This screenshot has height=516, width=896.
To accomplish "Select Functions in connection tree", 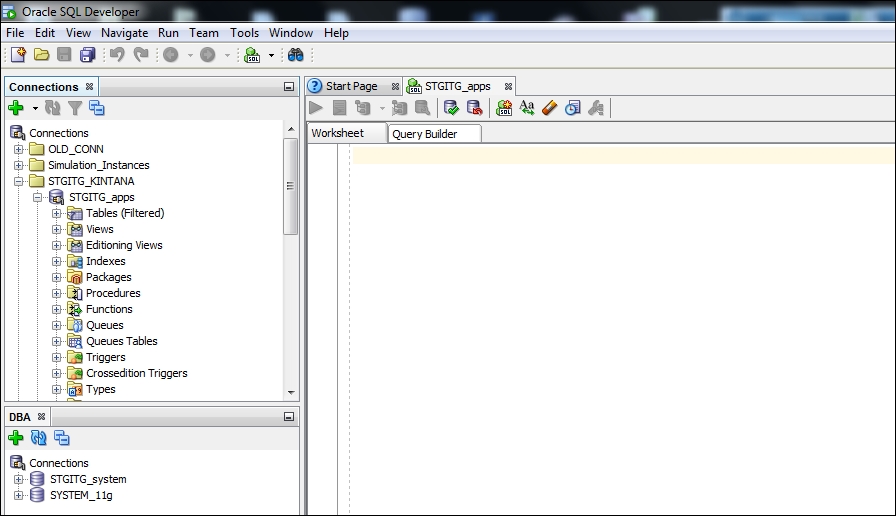I will coord(109,309).
